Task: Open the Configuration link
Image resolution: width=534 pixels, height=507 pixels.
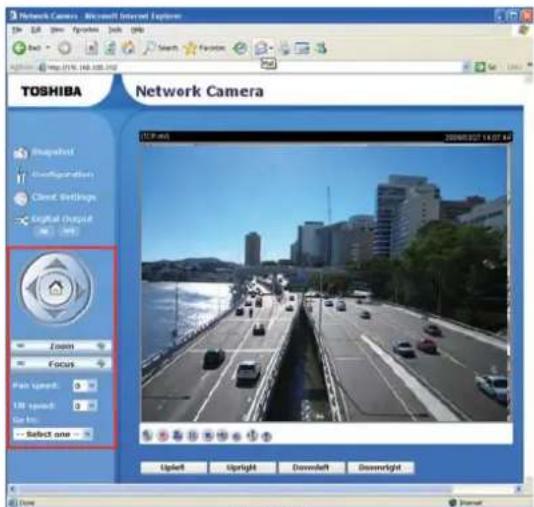Action: point(63,175)
